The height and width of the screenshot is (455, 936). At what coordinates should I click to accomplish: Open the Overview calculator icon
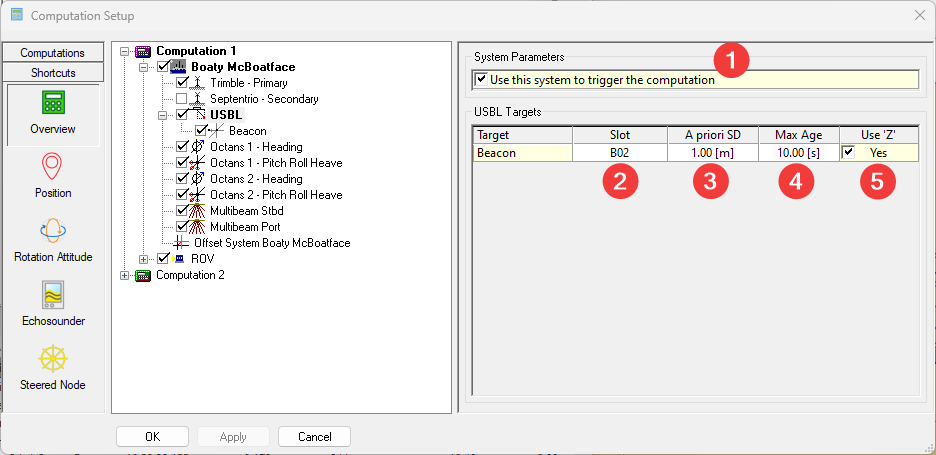53,103
